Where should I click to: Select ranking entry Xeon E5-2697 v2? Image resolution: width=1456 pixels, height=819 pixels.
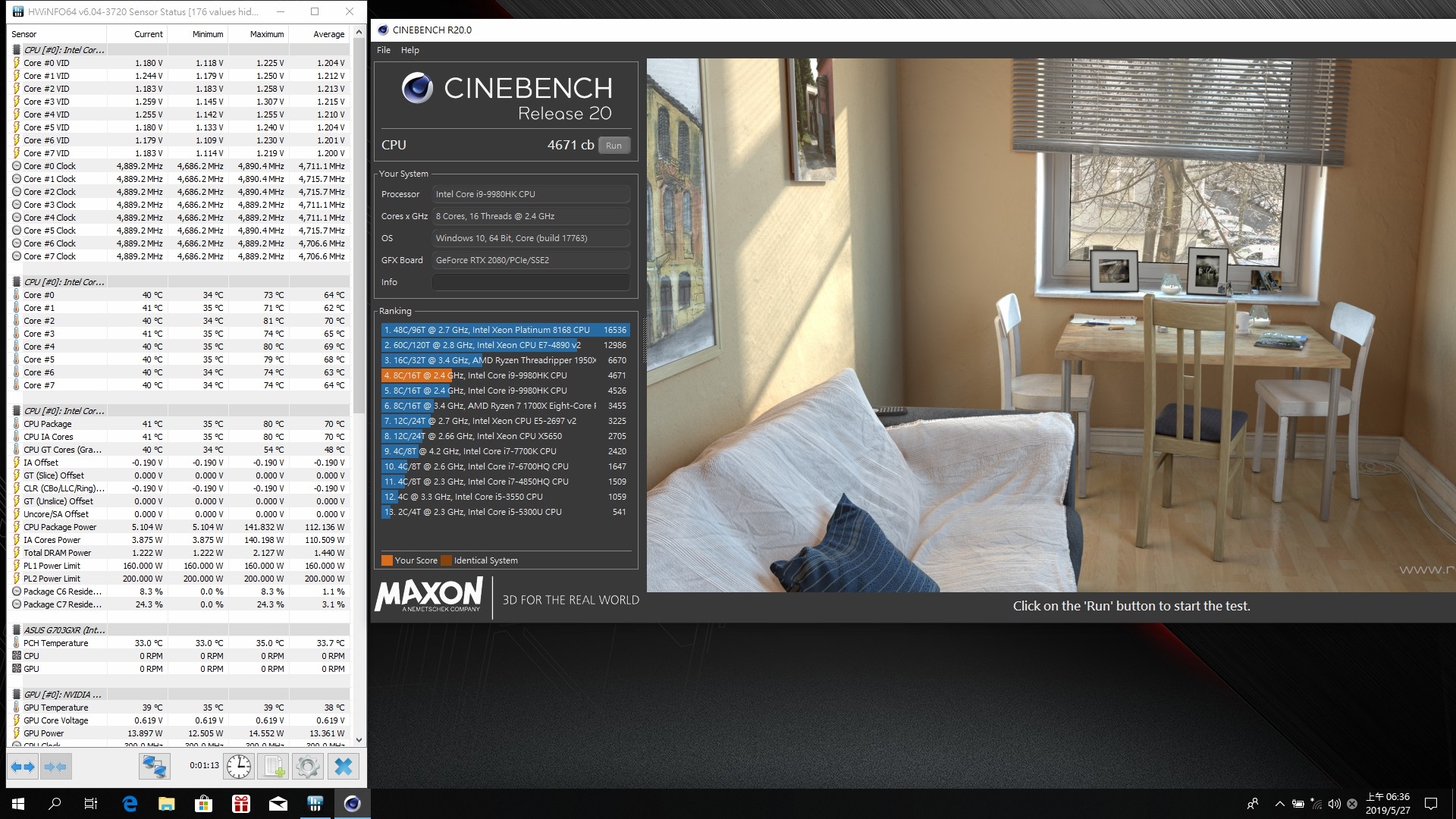click(505, 421)
